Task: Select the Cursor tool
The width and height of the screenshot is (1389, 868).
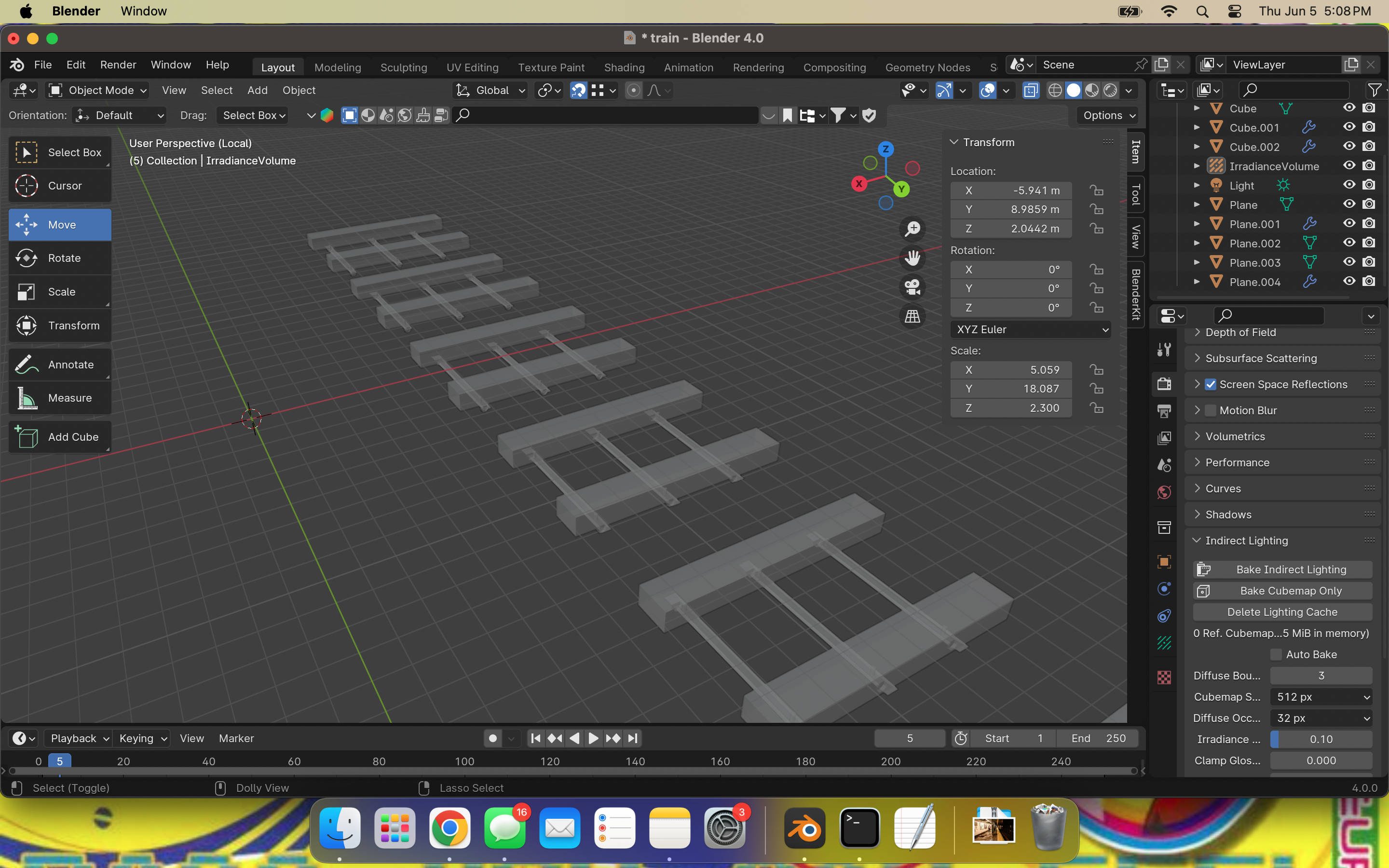Action: [x=60, y=186]
